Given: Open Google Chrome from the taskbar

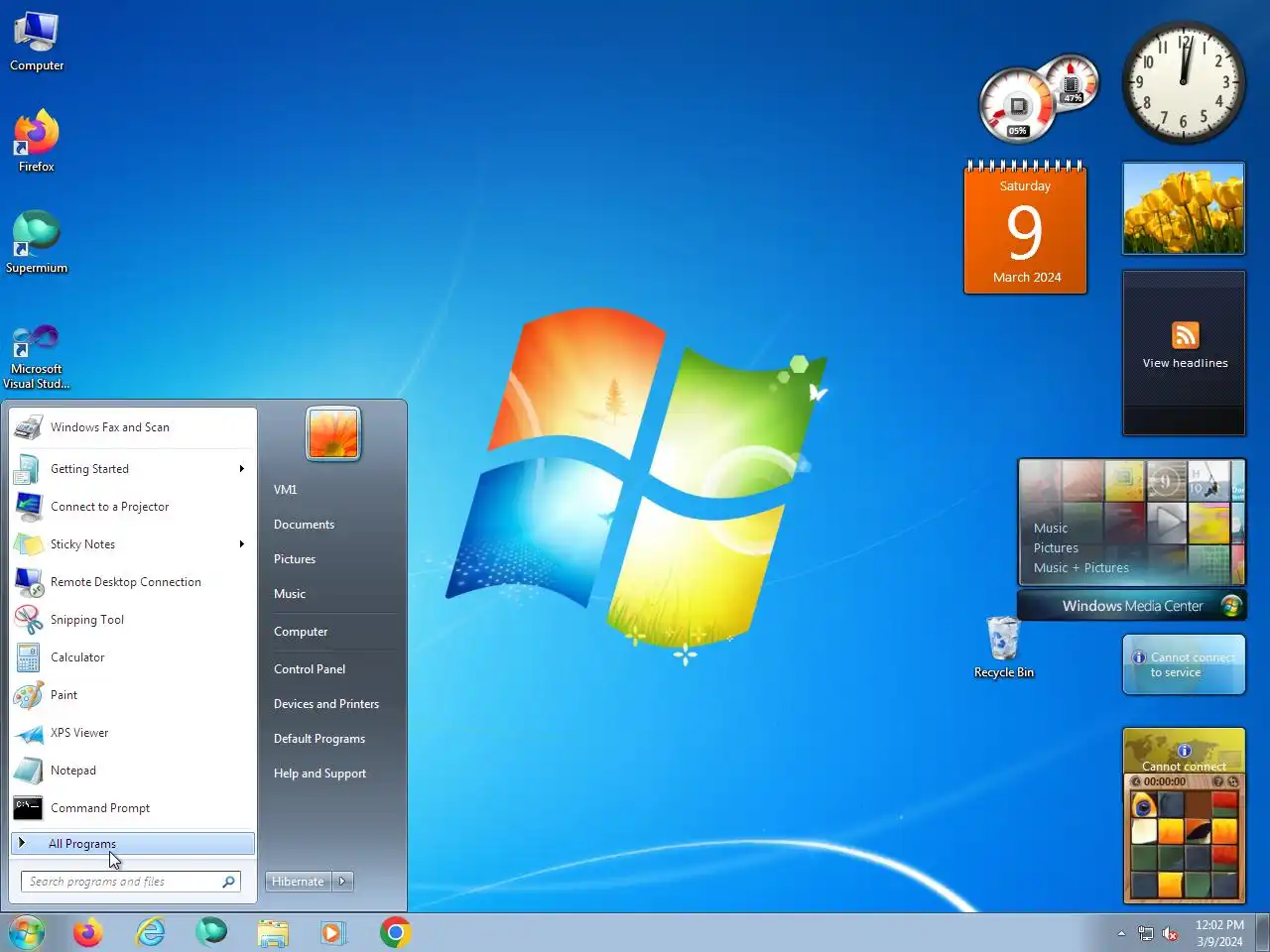Looking at the screenshot, I should coord(395,933).
